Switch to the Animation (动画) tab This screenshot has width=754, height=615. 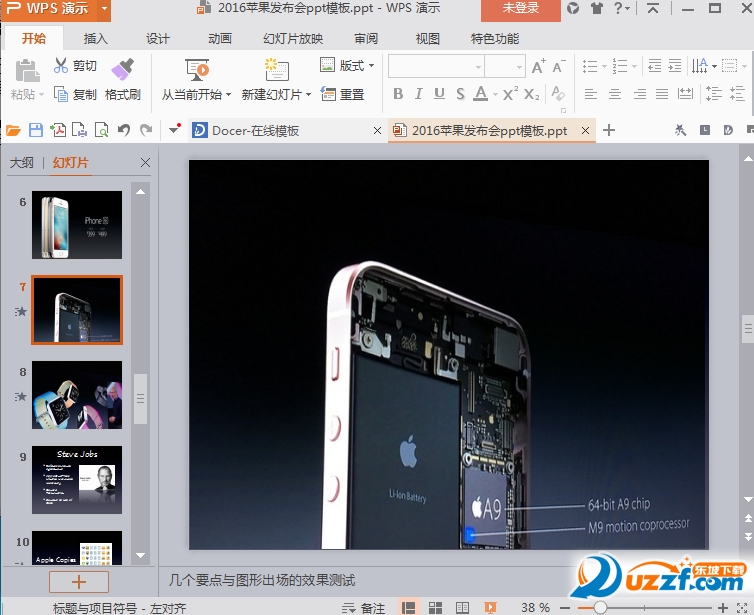click(x=220, y=38)
